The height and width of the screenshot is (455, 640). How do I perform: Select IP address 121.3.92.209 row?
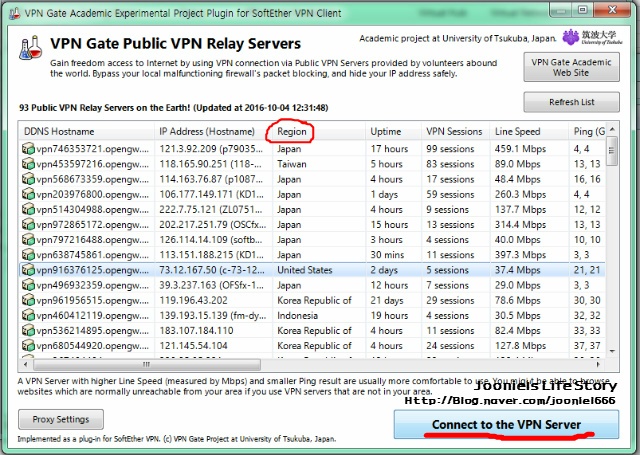[x=312, y=149]
